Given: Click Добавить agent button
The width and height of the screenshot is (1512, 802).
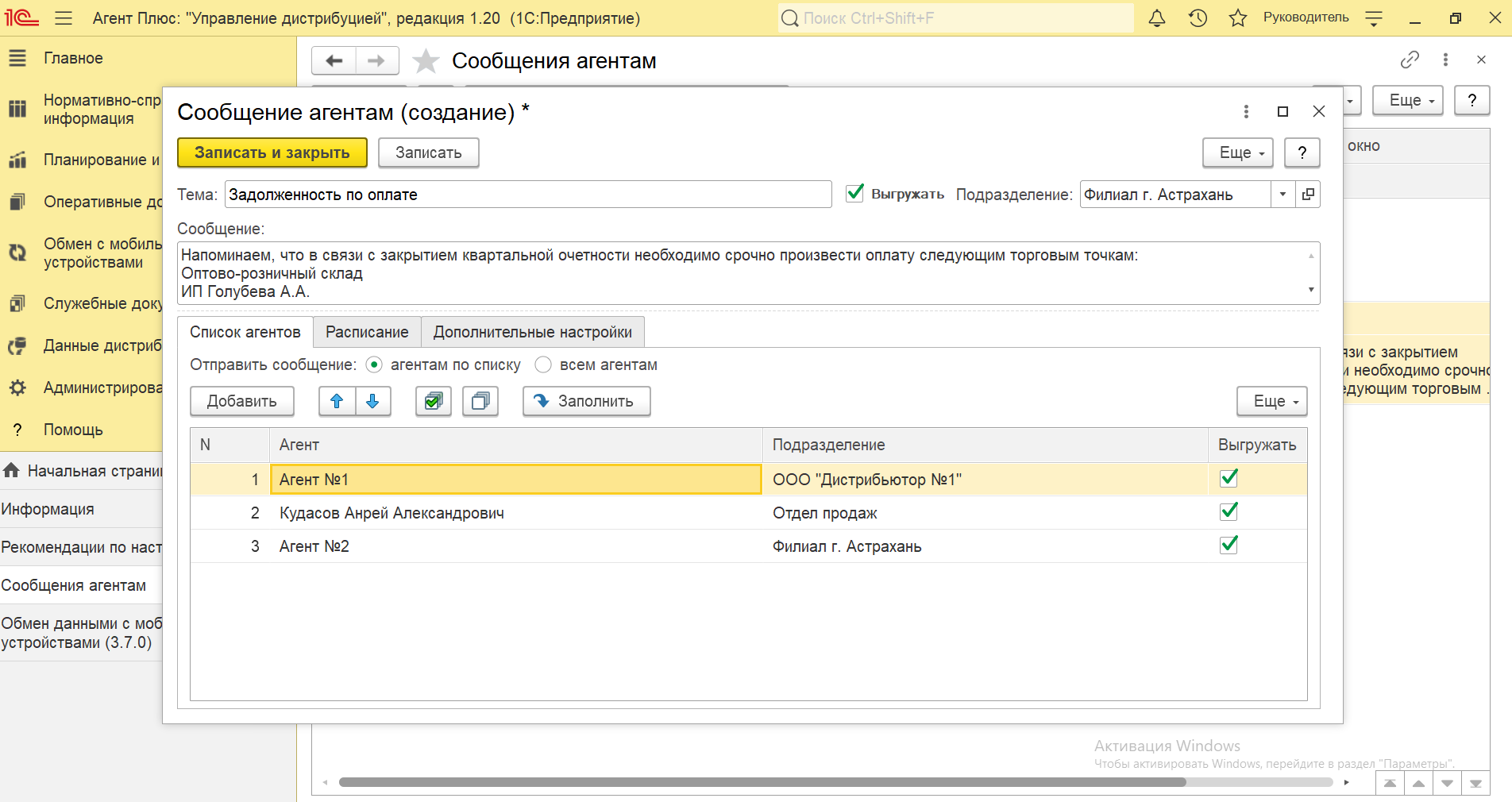Looking at the screenshot, I should click(242, 401).
